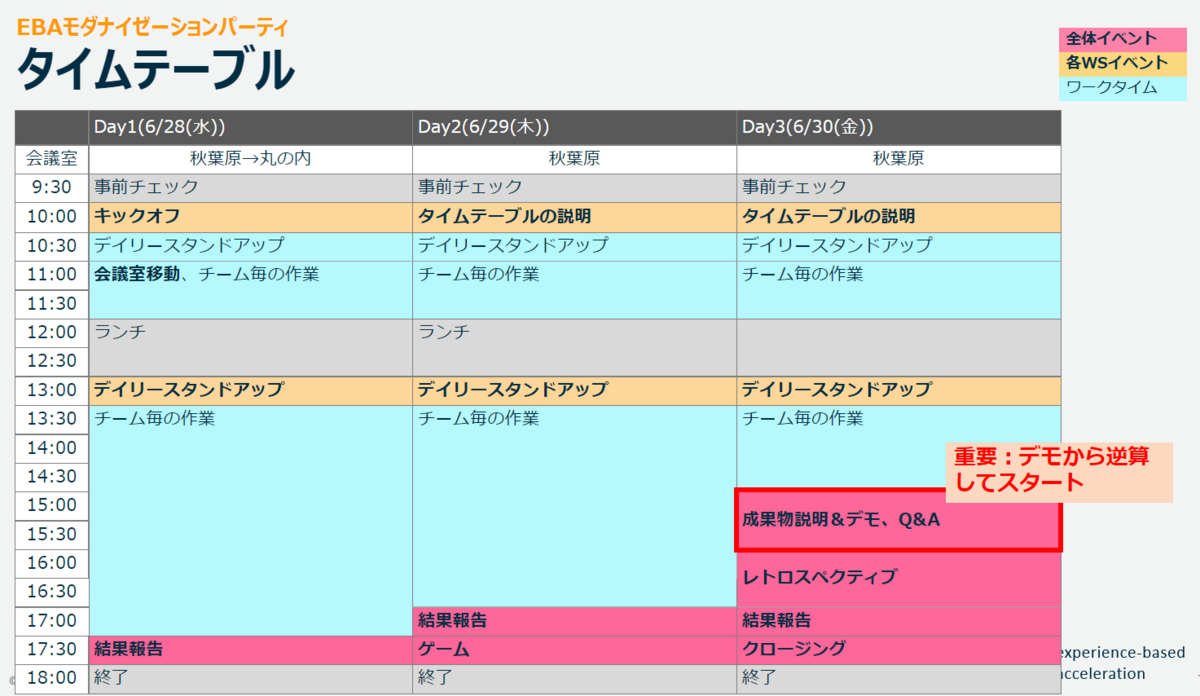Click the '18:00' time label
The width and height of the screenshot is (1200, 696).
[52, 678]
